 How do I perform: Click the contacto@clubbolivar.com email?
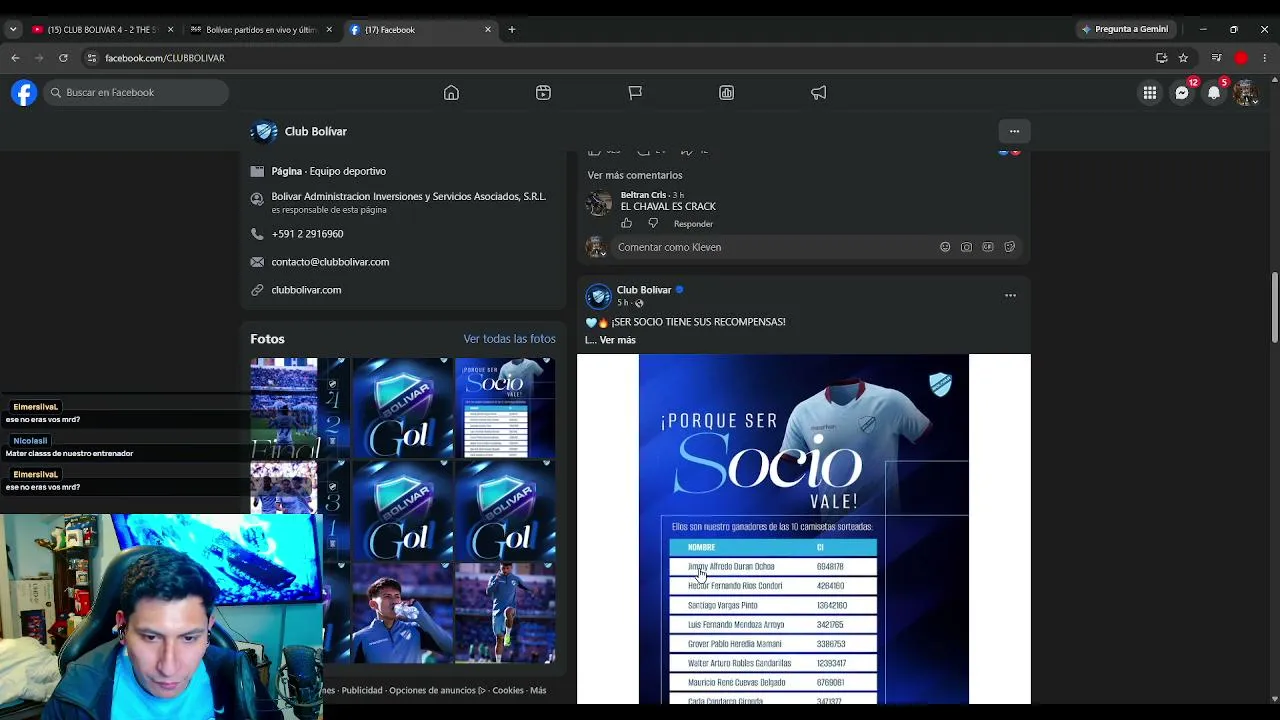(330, 262)
